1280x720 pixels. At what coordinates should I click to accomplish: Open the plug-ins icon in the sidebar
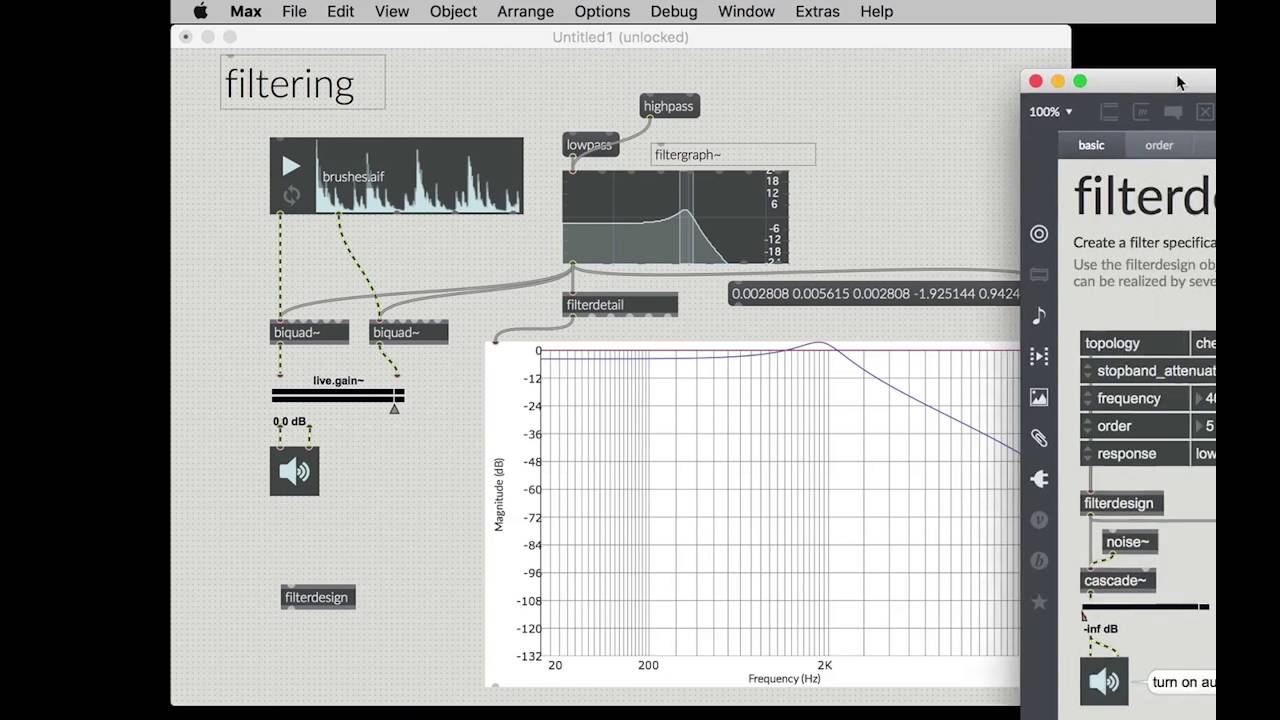(x=1039, y=479)
